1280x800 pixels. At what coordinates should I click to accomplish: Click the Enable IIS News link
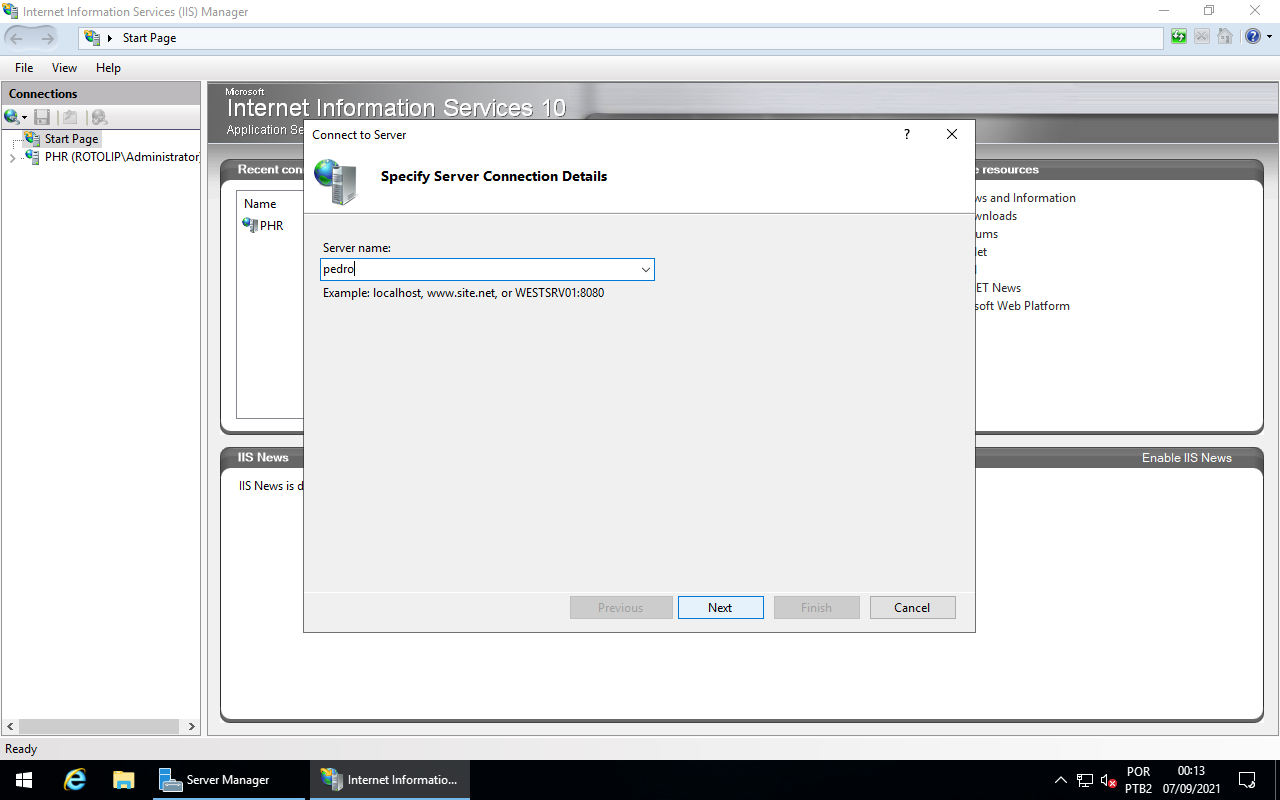[x=1187, y=457]
